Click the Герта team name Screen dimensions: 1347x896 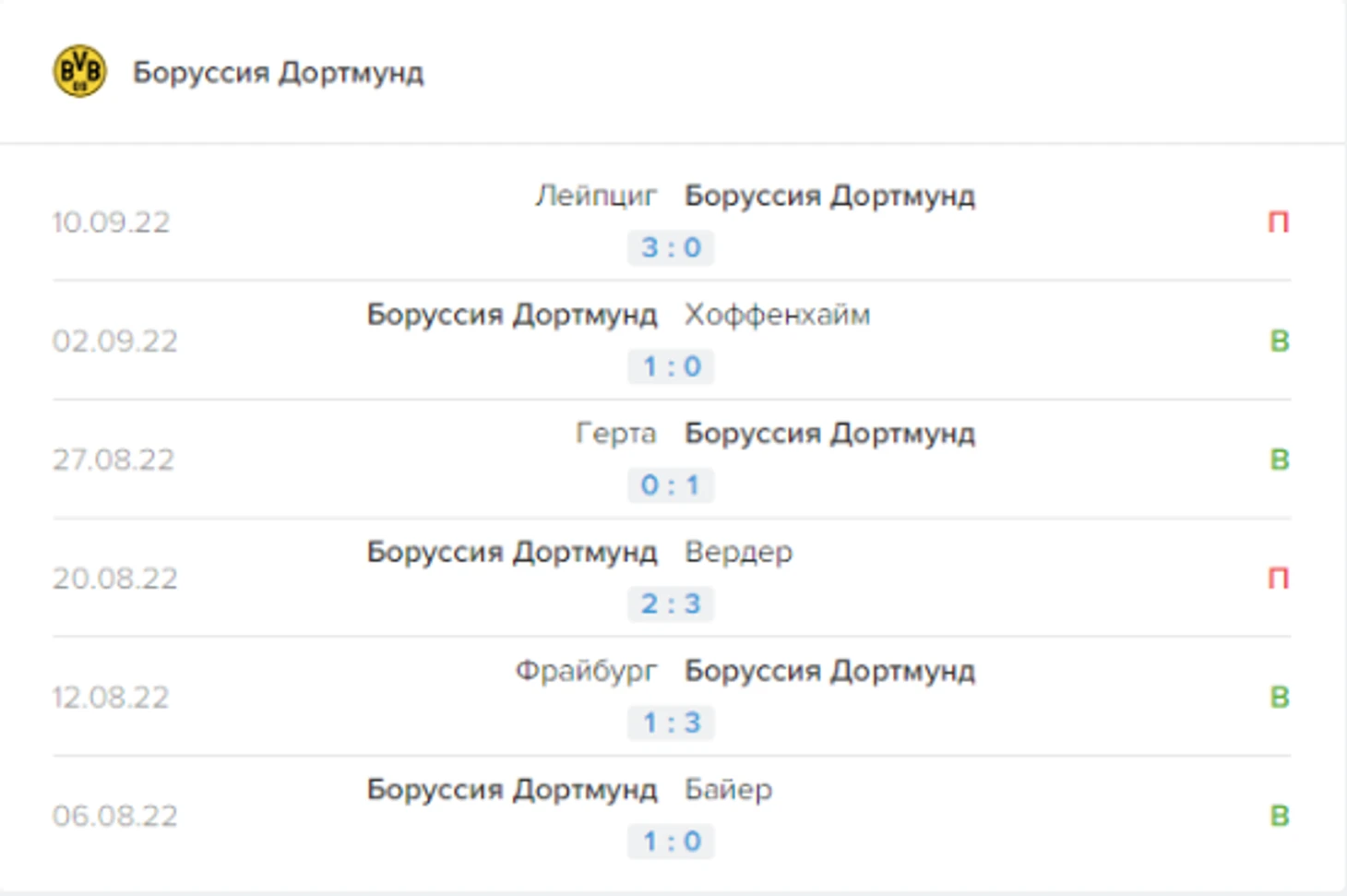(616, 433)
